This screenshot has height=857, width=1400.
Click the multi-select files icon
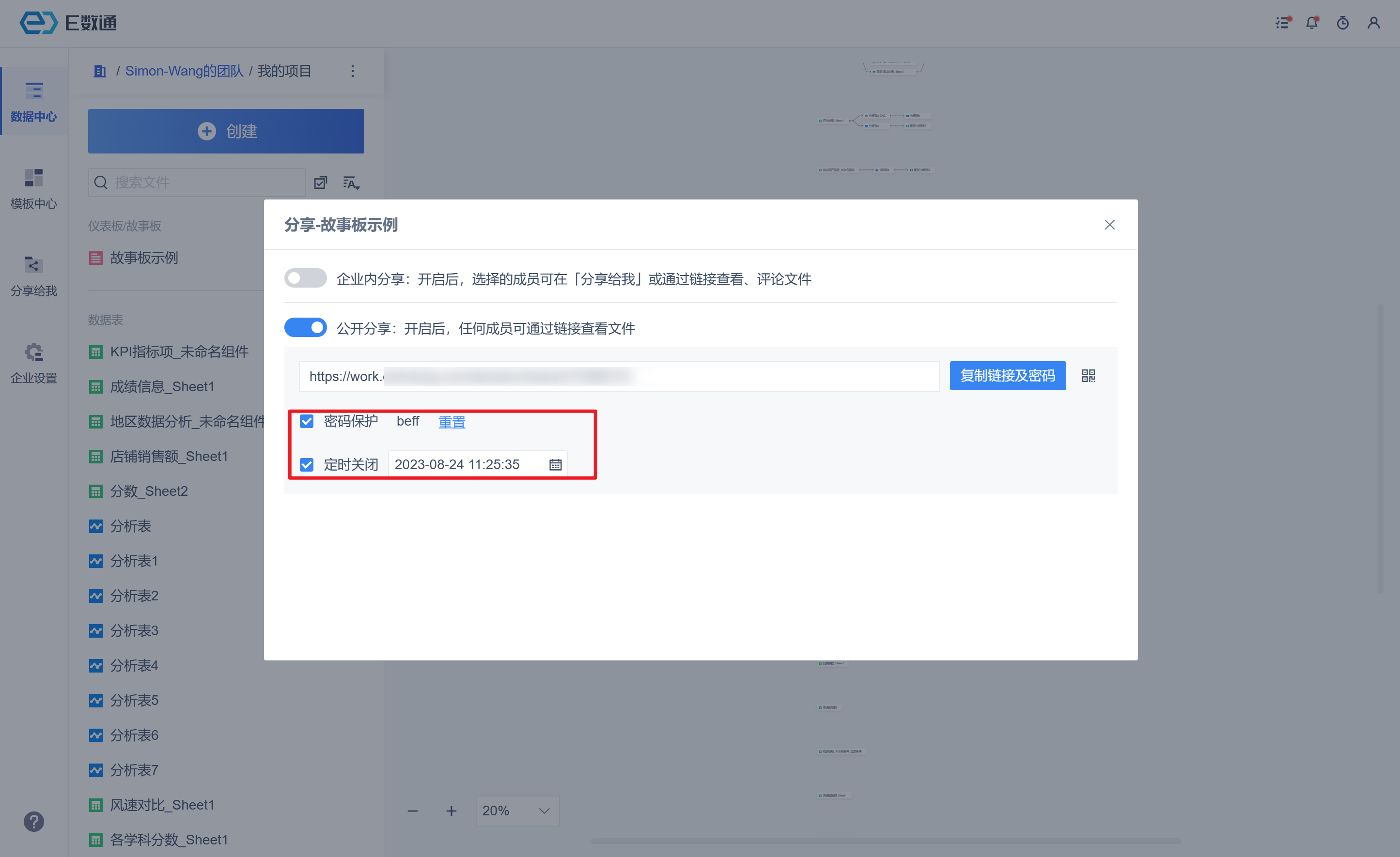pyautogui.click(x=321, y=183)
